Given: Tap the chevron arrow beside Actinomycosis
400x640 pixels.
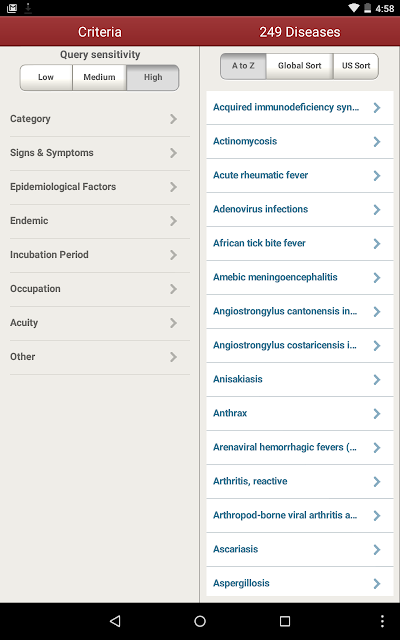Looking at the screenshot, I should pos(377,142).
